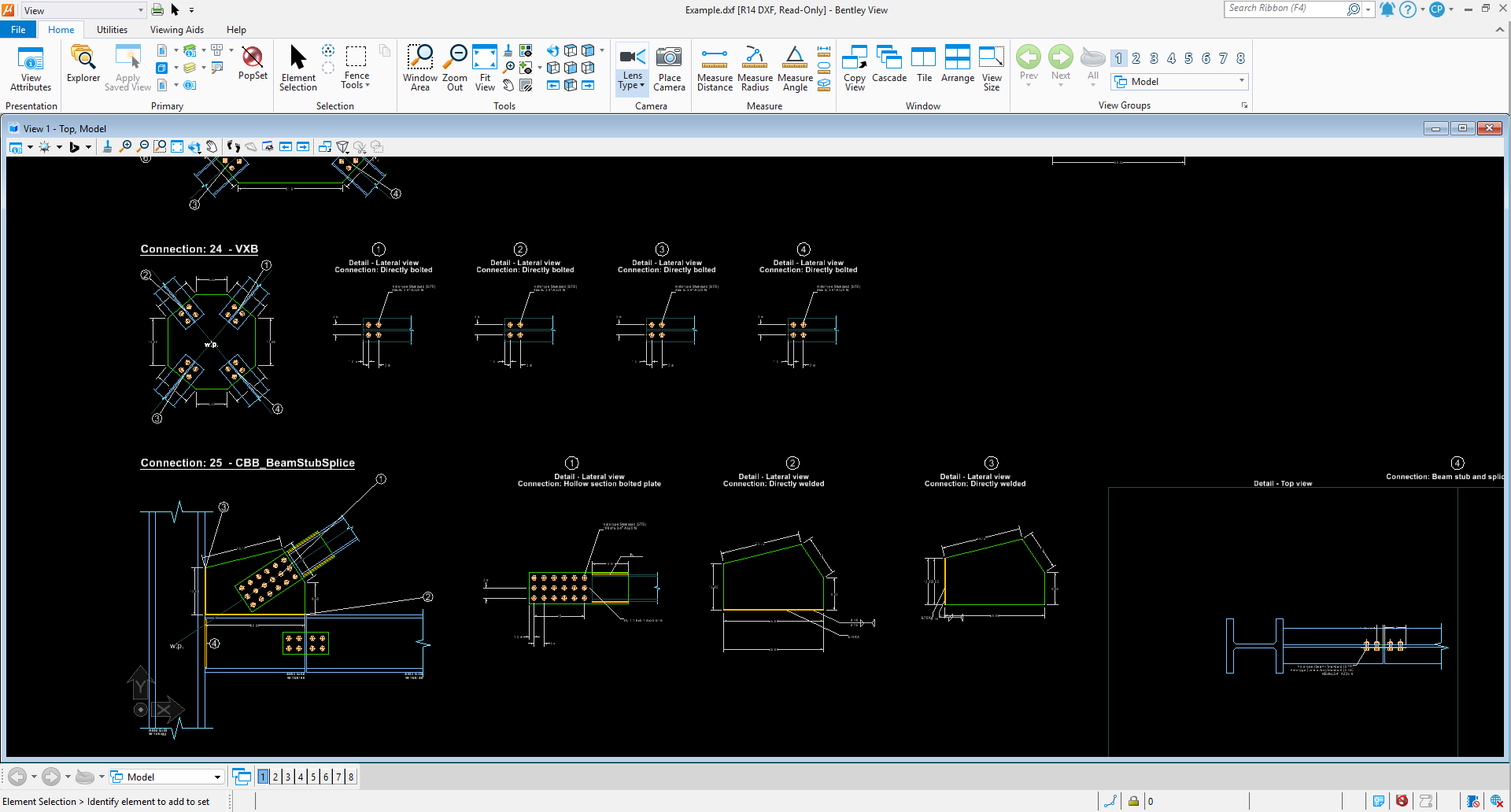Open the View Attributes dialog
This screenshot has width=1511, height=812.
point(31,68)
